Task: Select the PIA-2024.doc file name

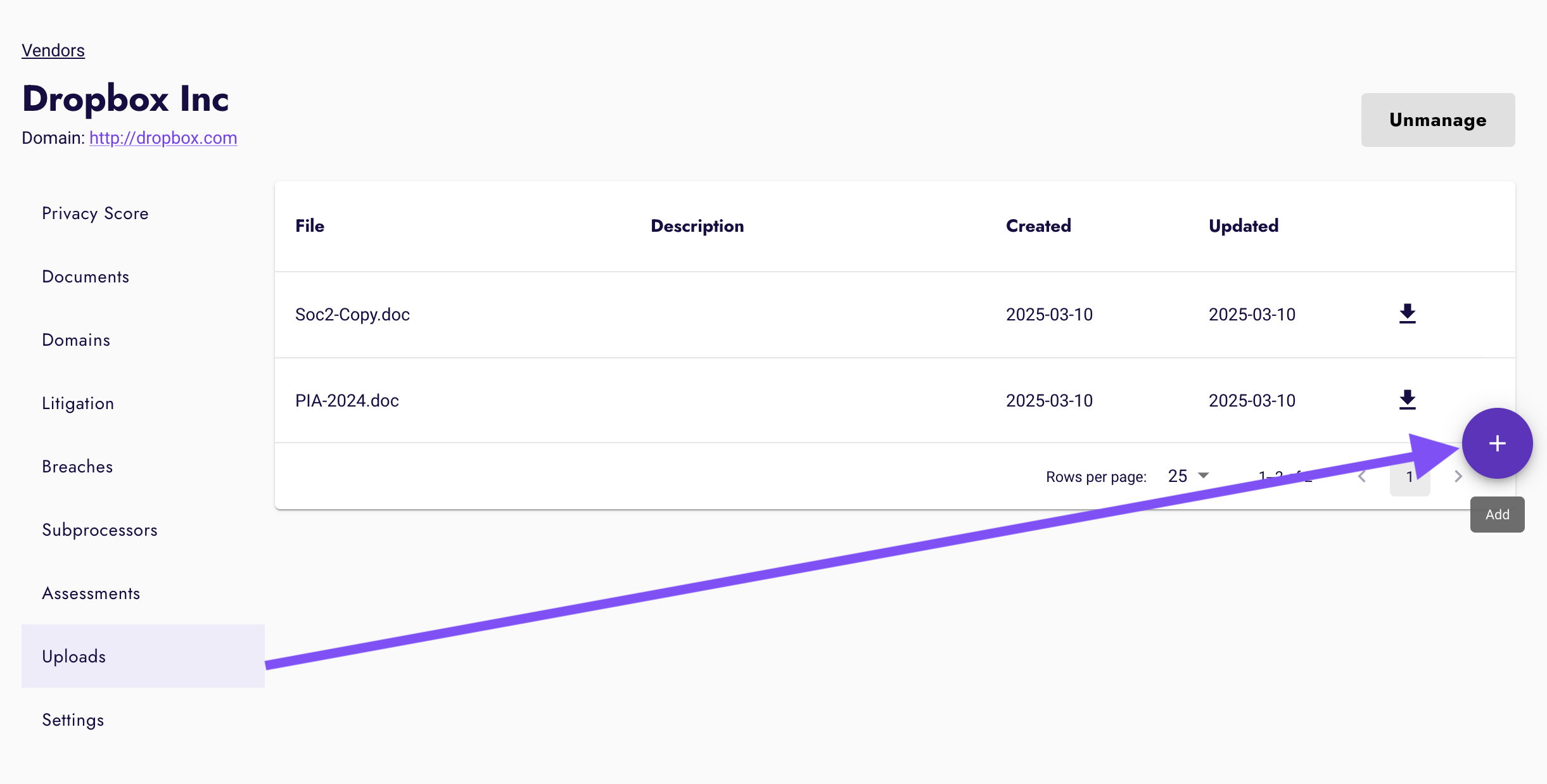Action: click(347, 401)
